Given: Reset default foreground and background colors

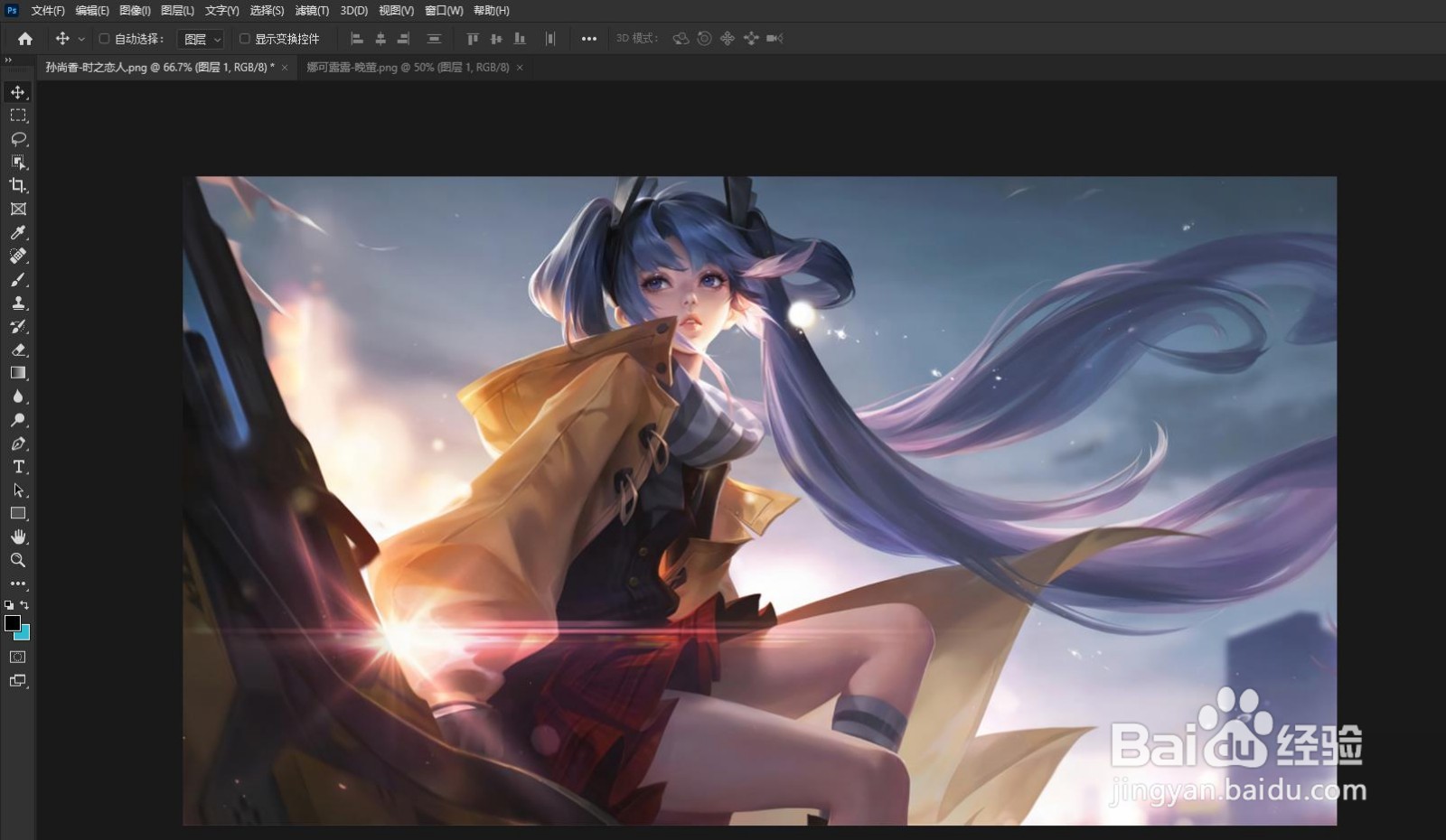Looking at the screenshot, I should (9, 605).
